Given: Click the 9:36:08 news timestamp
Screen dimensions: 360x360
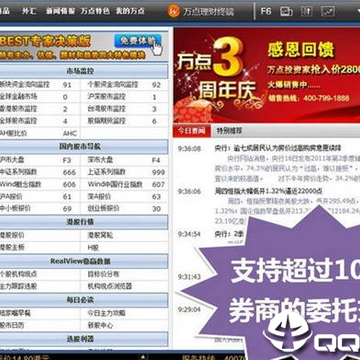Looking at the screenshot, I should [189, 149].
